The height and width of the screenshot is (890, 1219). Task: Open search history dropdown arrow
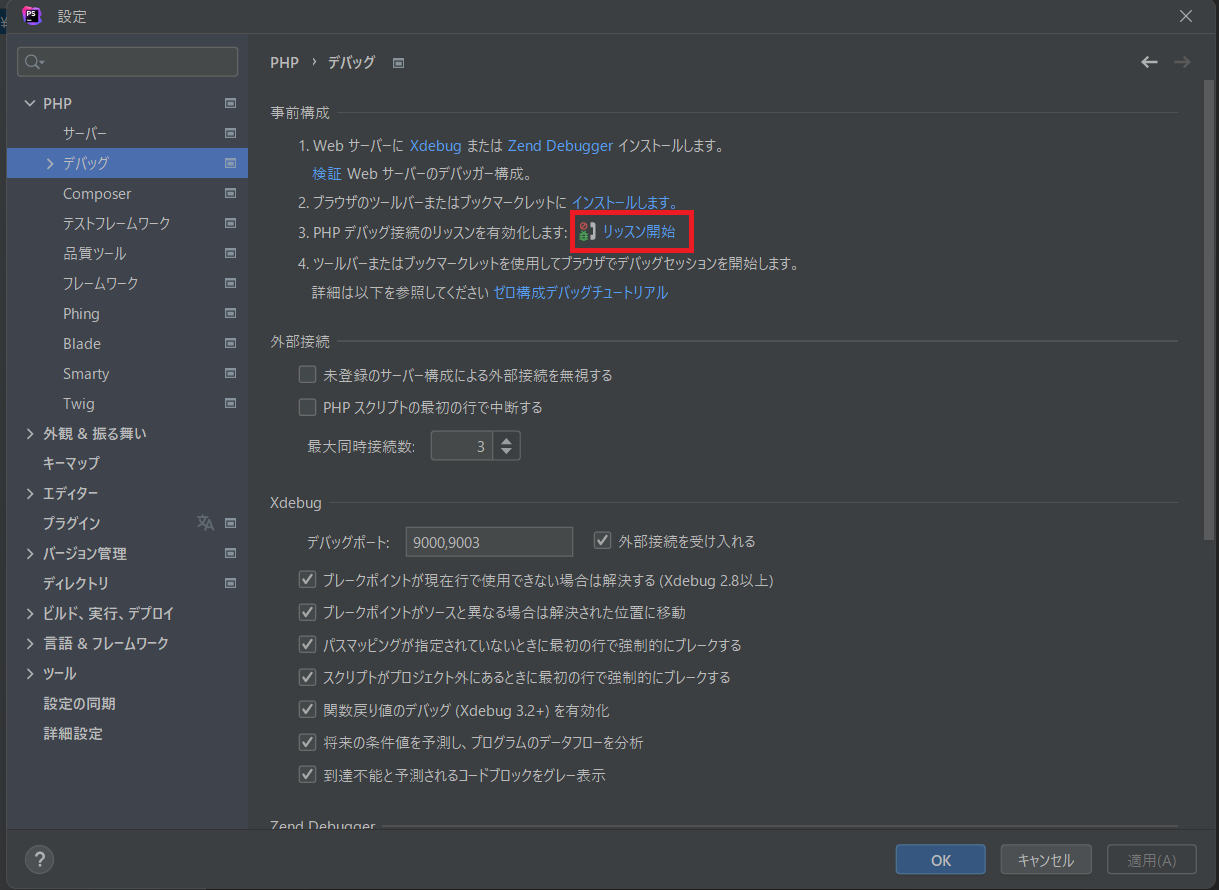(x=43, y=63)
